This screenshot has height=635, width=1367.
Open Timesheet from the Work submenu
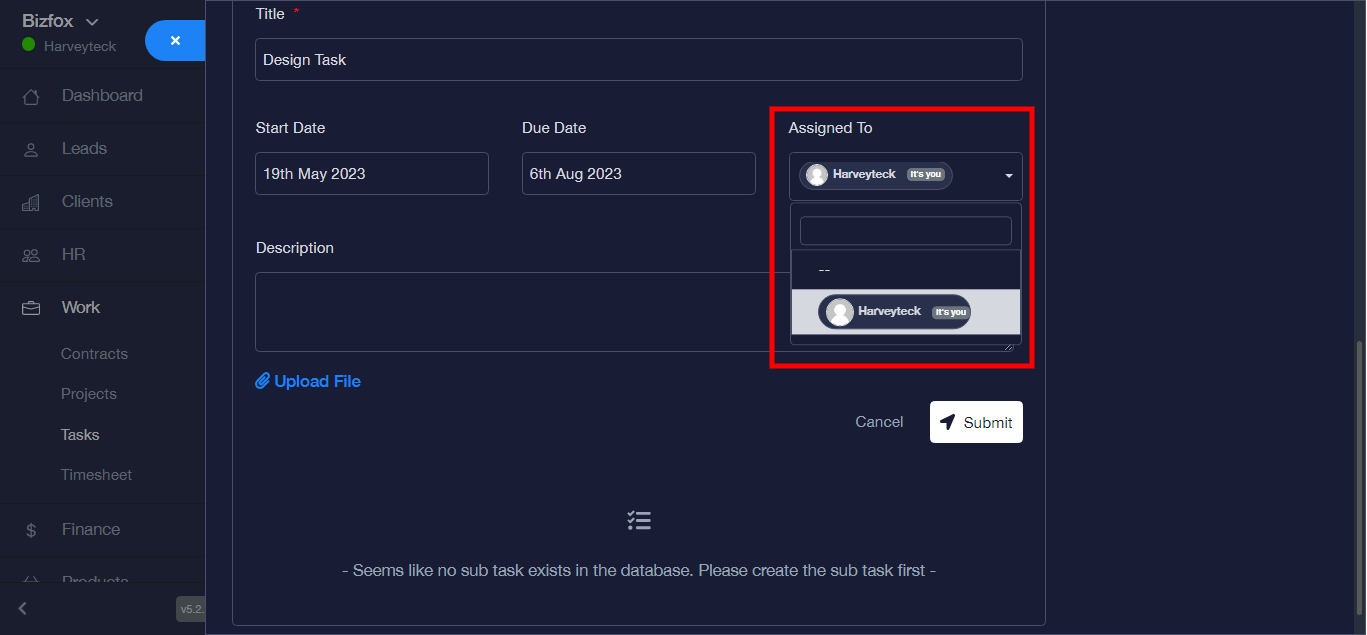coord(96,475)
